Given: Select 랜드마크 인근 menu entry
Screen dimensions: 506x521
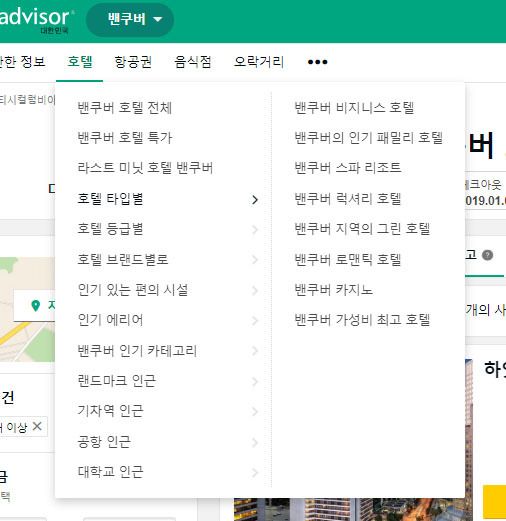Looking at the screenshot, I should pos(116,381).
